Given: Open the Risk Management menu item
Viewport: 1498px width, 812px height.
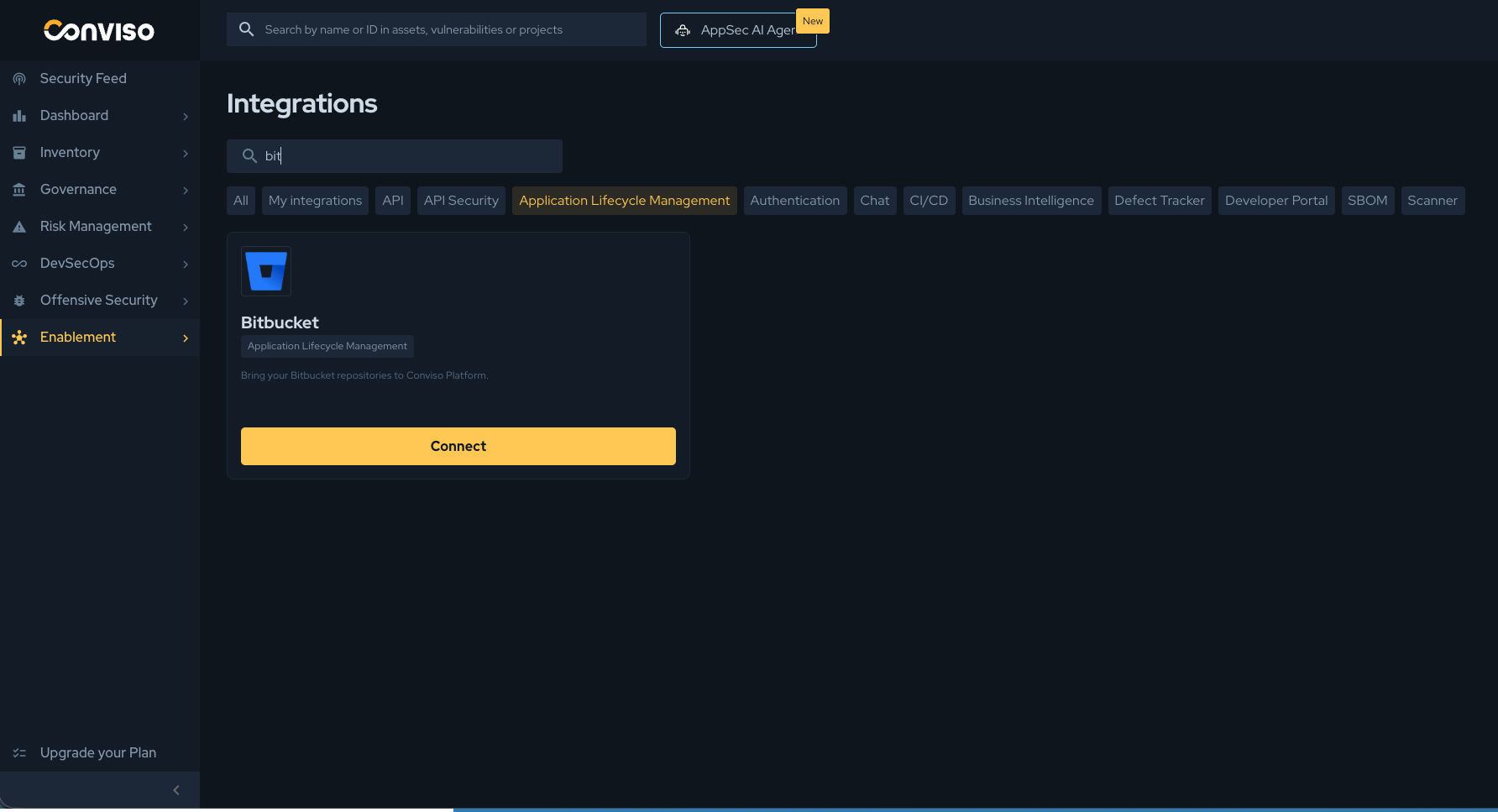Looking at the screenshot, I should (x=100, y=227).
